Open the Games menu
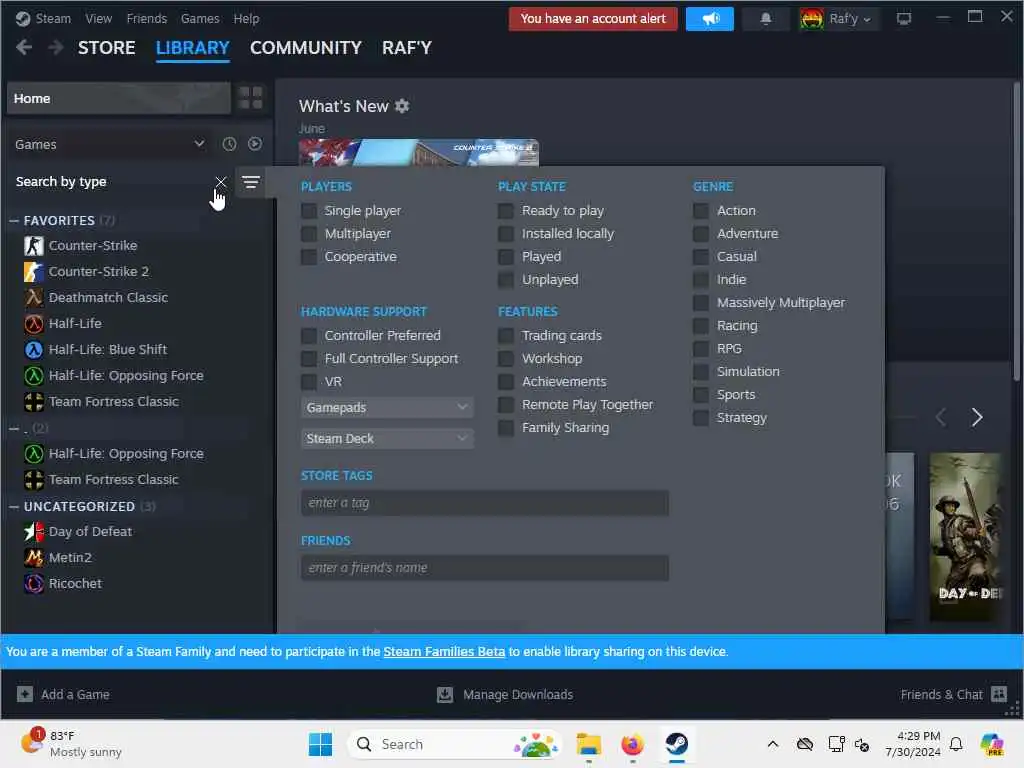 click(200, 19)
